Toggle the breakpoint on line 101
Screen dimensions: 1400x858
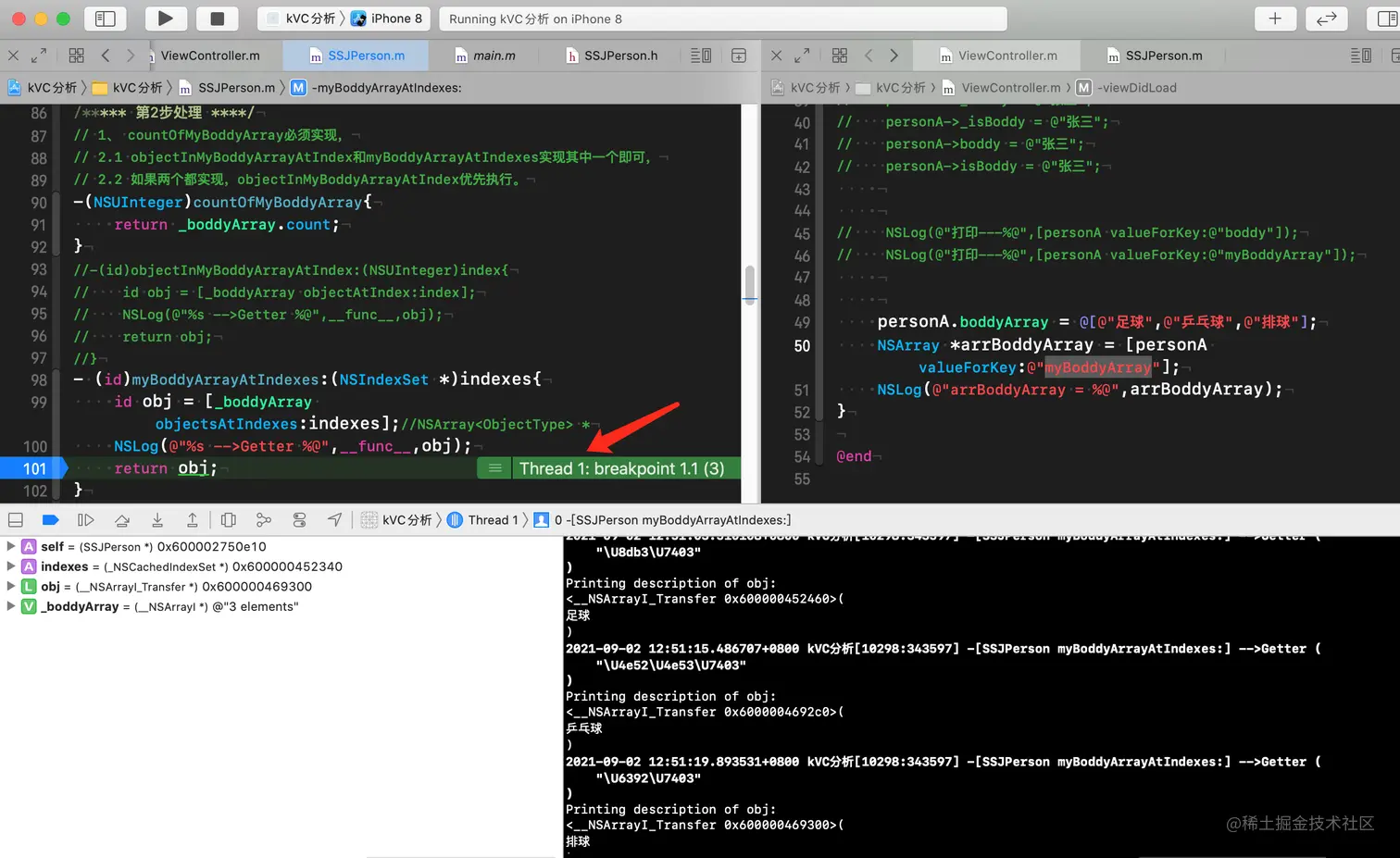click(33, 468)
